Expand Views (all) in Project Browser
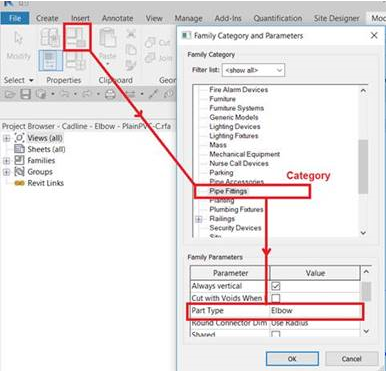The width and height of the screenshot is (387, 371). pyautogui.click(x=7, y=138)
